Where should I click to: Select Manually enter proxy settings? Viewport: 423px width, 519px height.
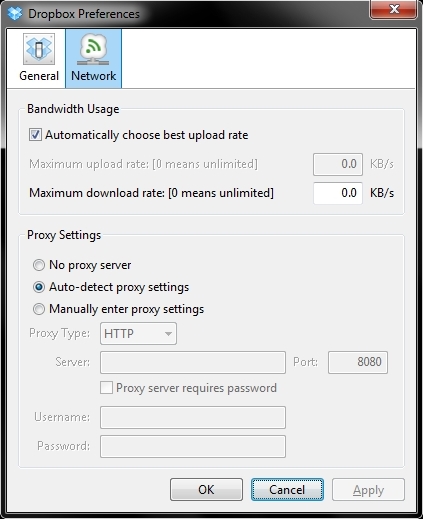pos(39,309)
